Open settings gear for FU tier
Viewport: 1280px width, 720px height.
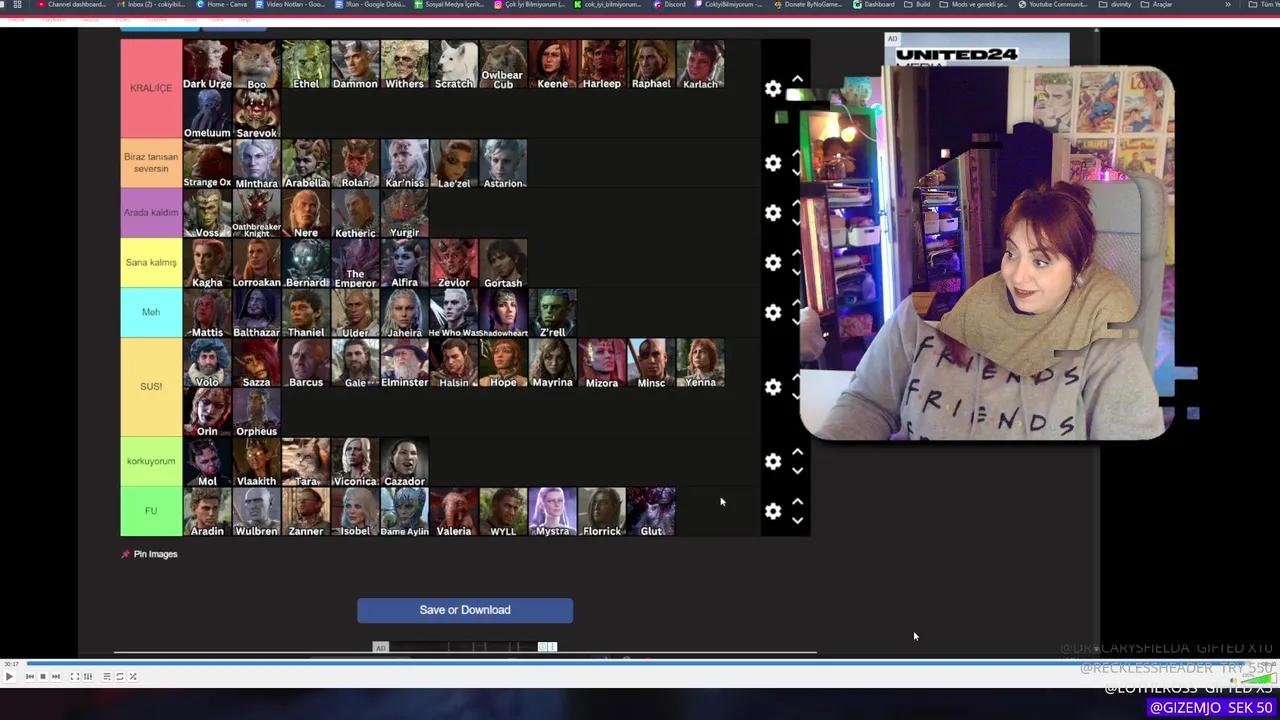[x=773, y=512]
